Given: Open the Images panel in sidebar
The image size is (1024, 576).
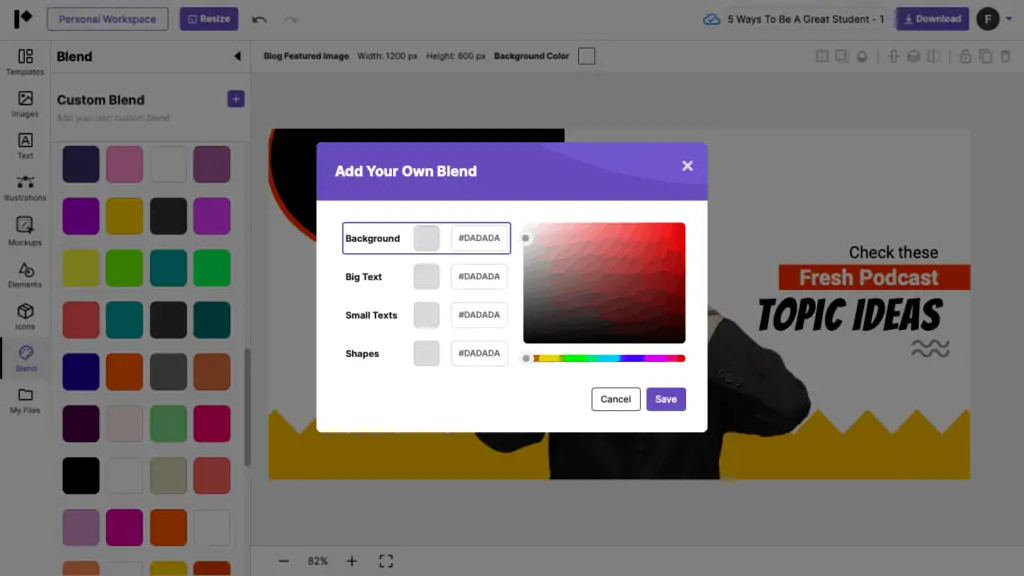Looking at the screenshot, I should [x=25, y=104].
